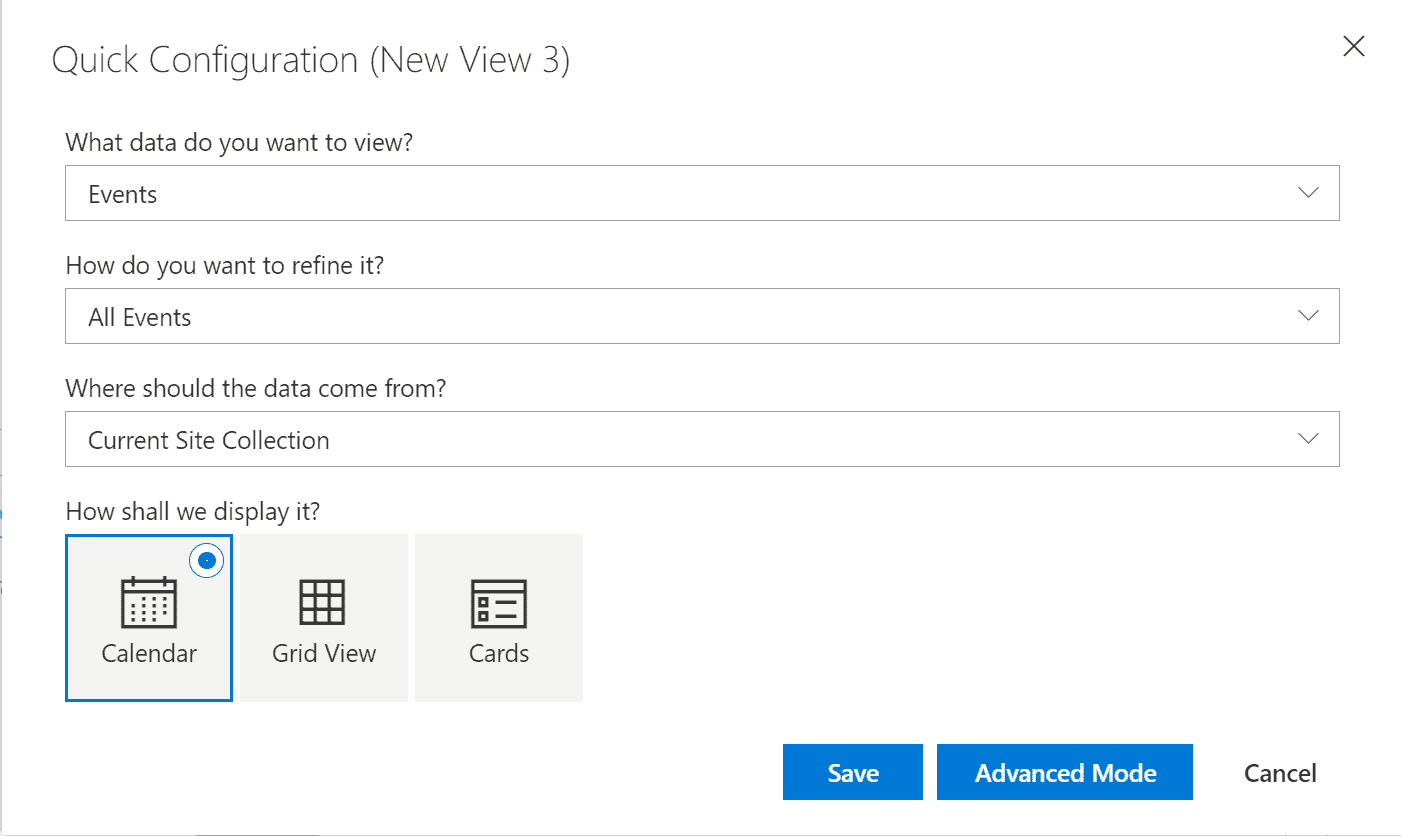Switch to Advanced Mode

coord(1065,772)
